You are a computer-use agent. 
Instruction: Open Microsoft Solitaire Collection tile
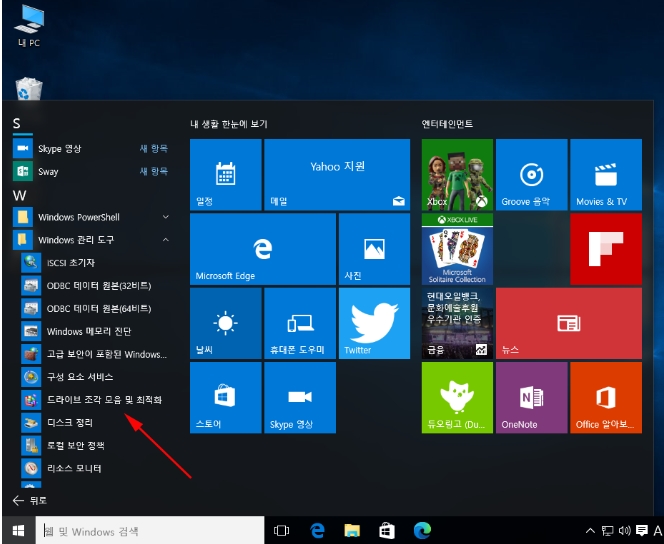coord(457,249)
